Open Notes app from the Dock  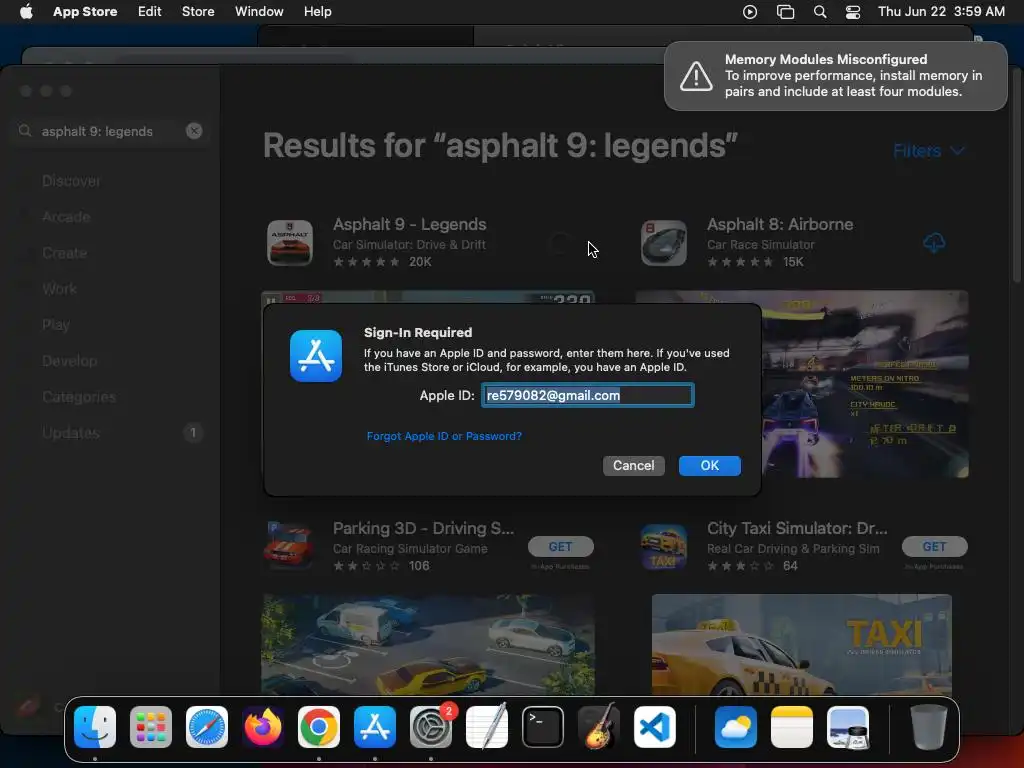point(792,727)
